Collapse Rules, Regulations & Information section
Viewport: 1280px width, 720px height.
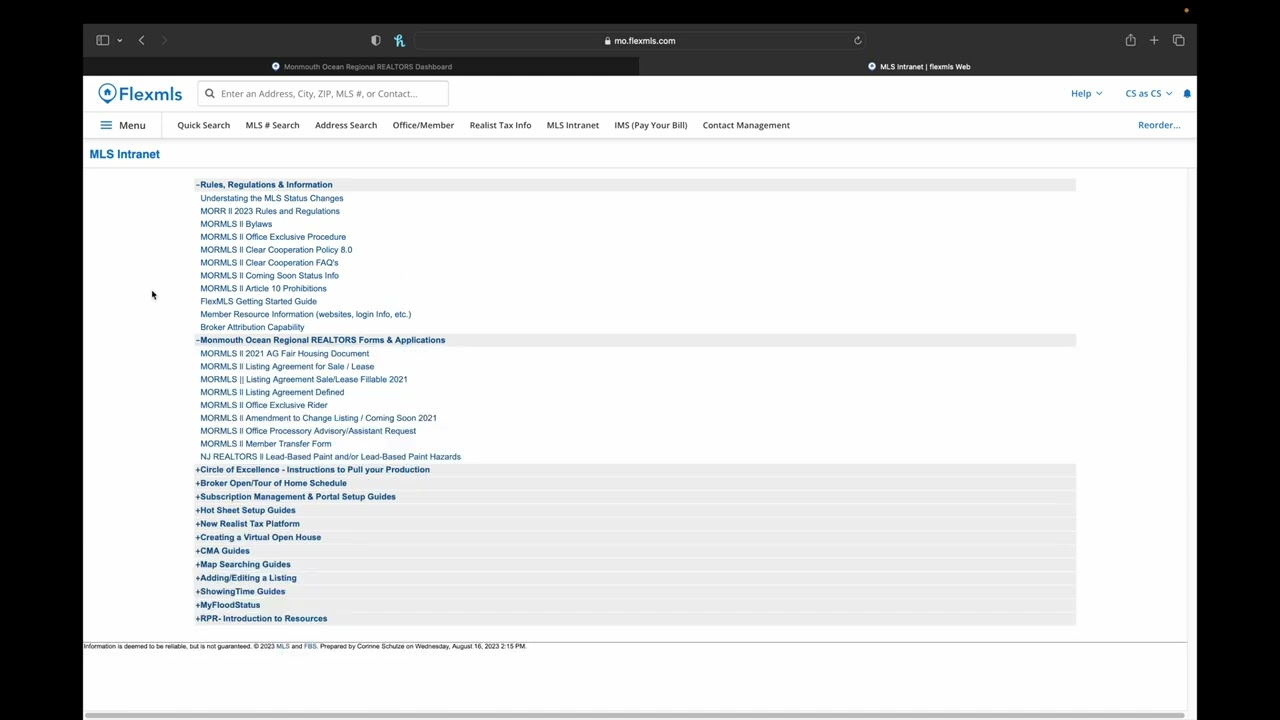(x=264, y=185)
